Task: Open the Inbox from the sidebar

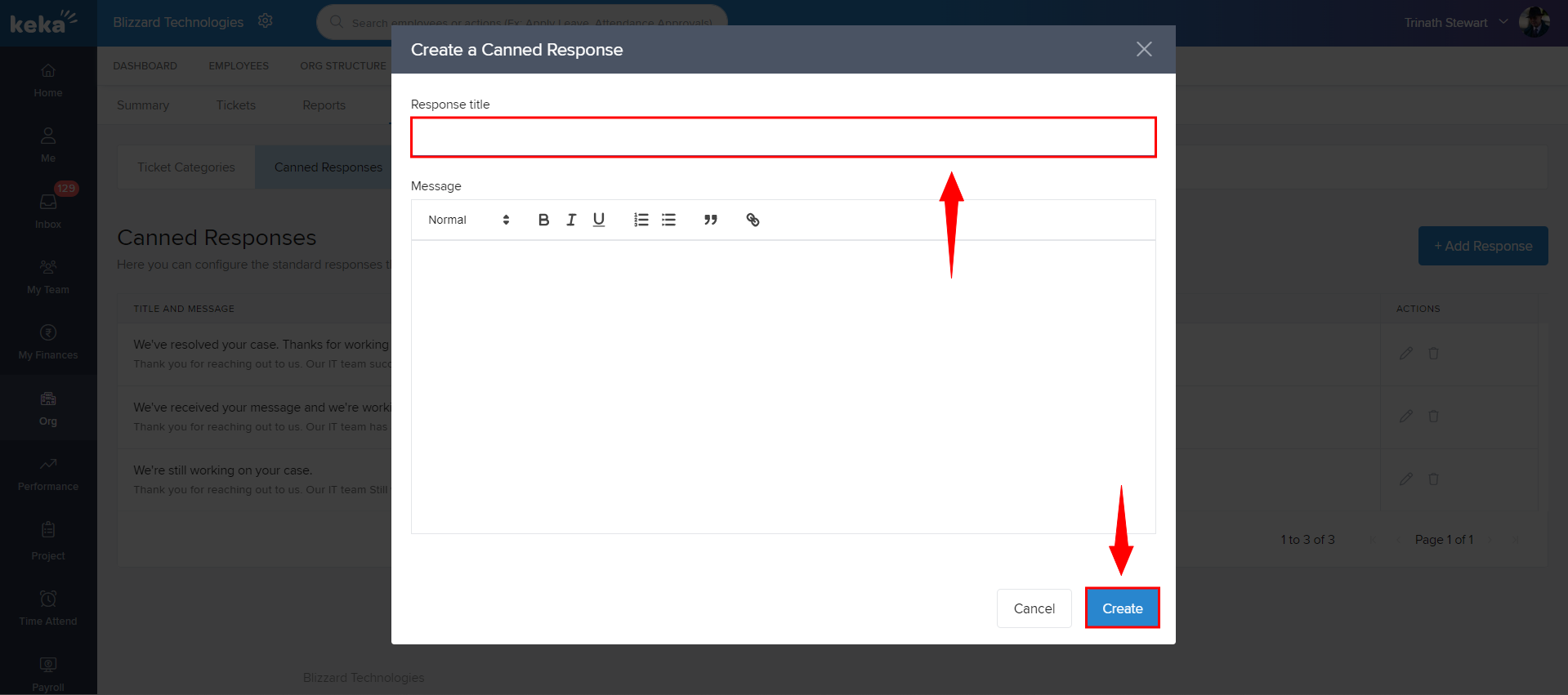Action: tap(48, 209)
